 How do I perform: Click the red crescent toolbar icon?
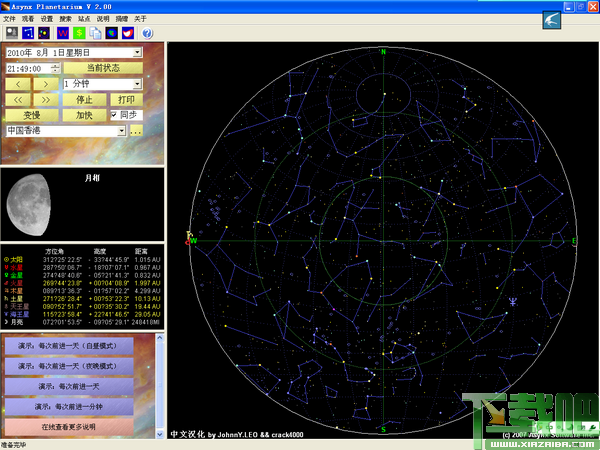(128, 33)
